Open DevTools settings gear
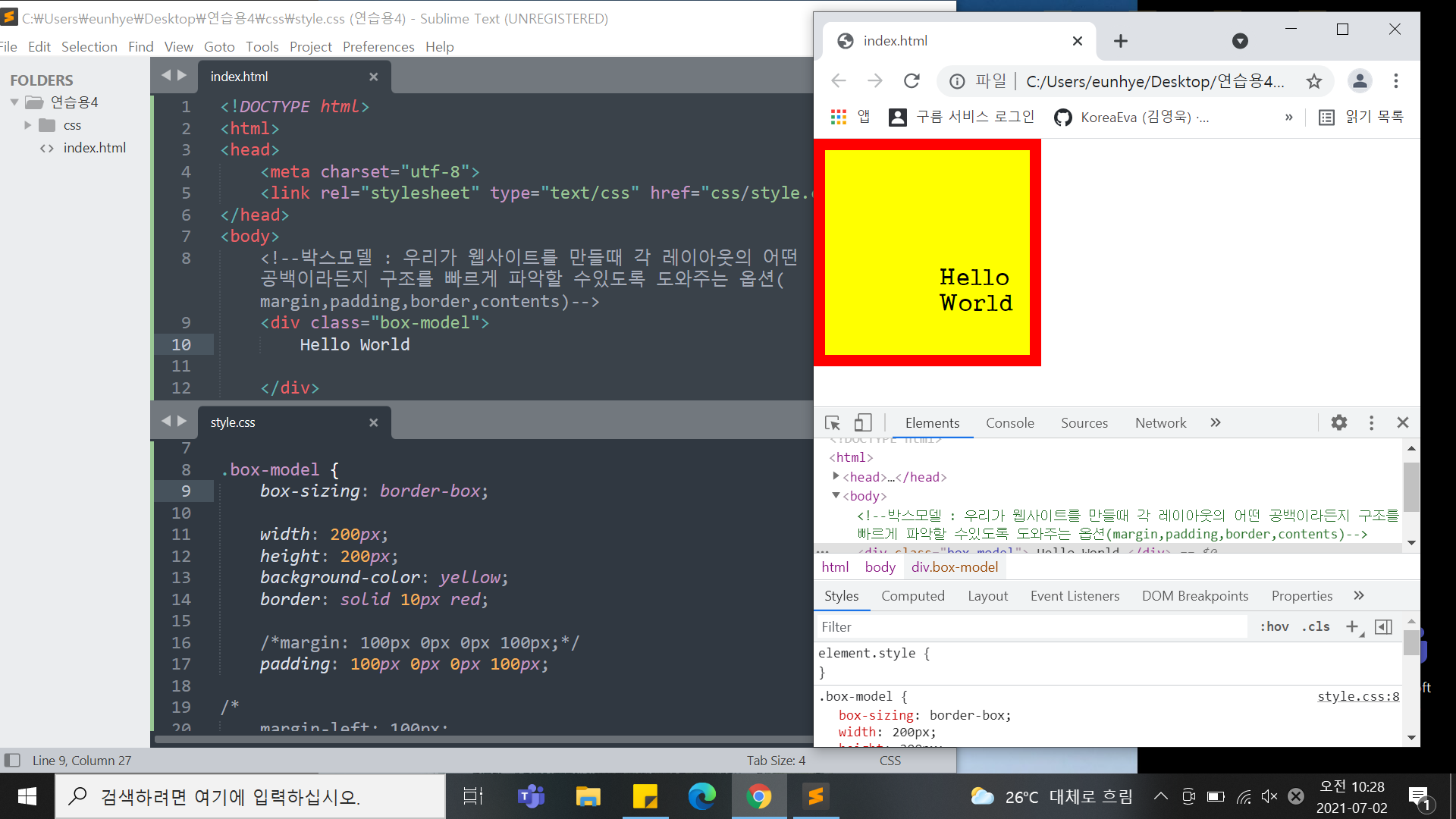 point(1339,422)
